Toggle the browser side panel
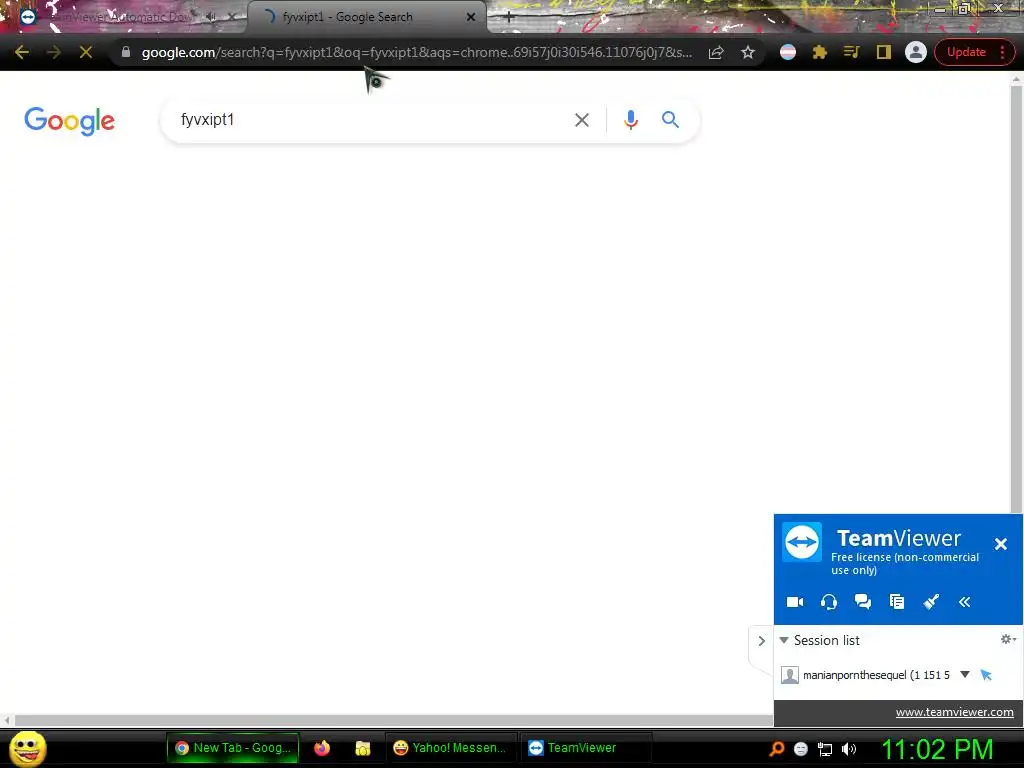Image resolution: width=1024 pixels, height=768 pixels. 884,52
